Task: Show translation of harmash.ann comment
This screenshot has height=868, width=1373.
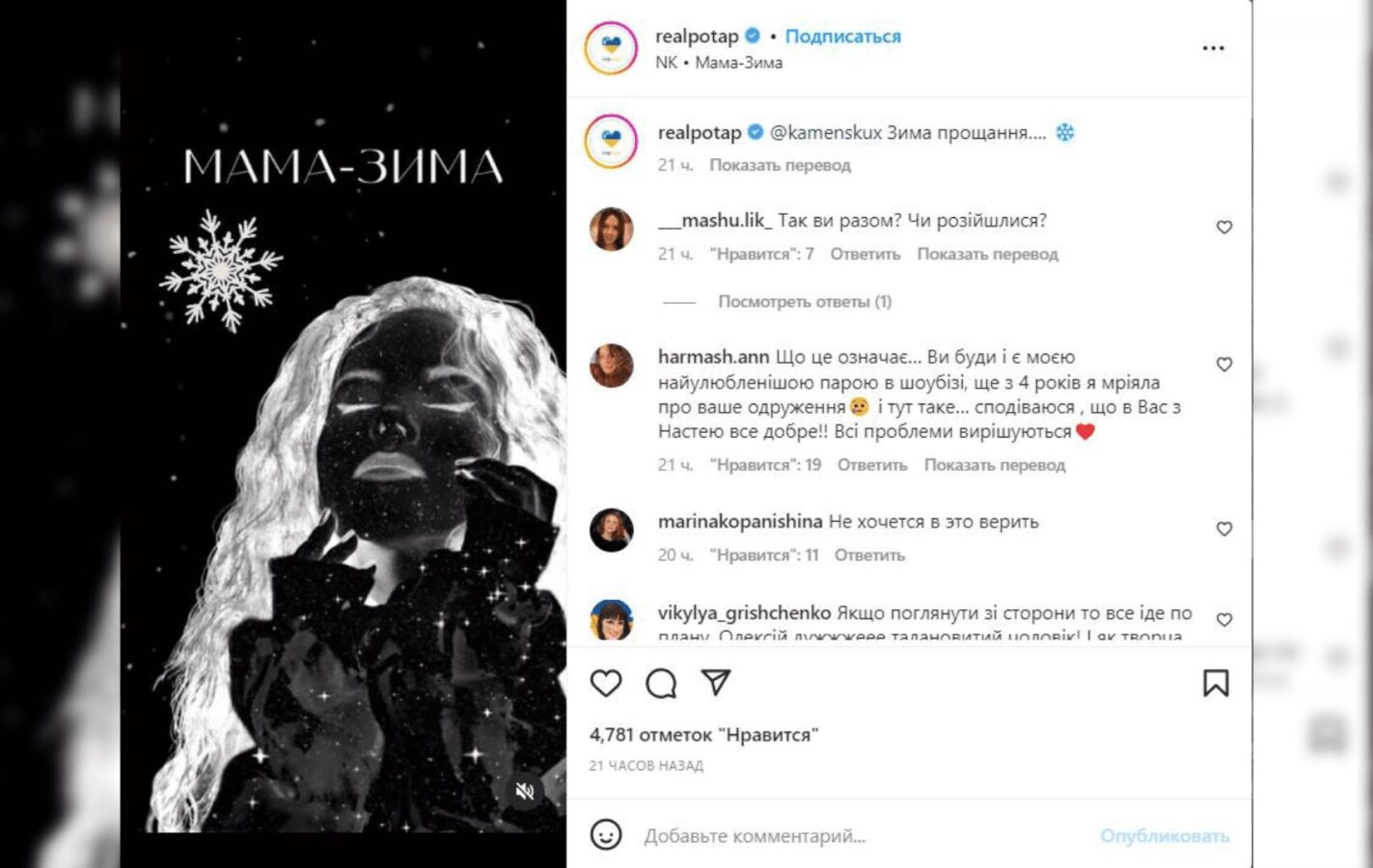Action: tap(995, 465)
